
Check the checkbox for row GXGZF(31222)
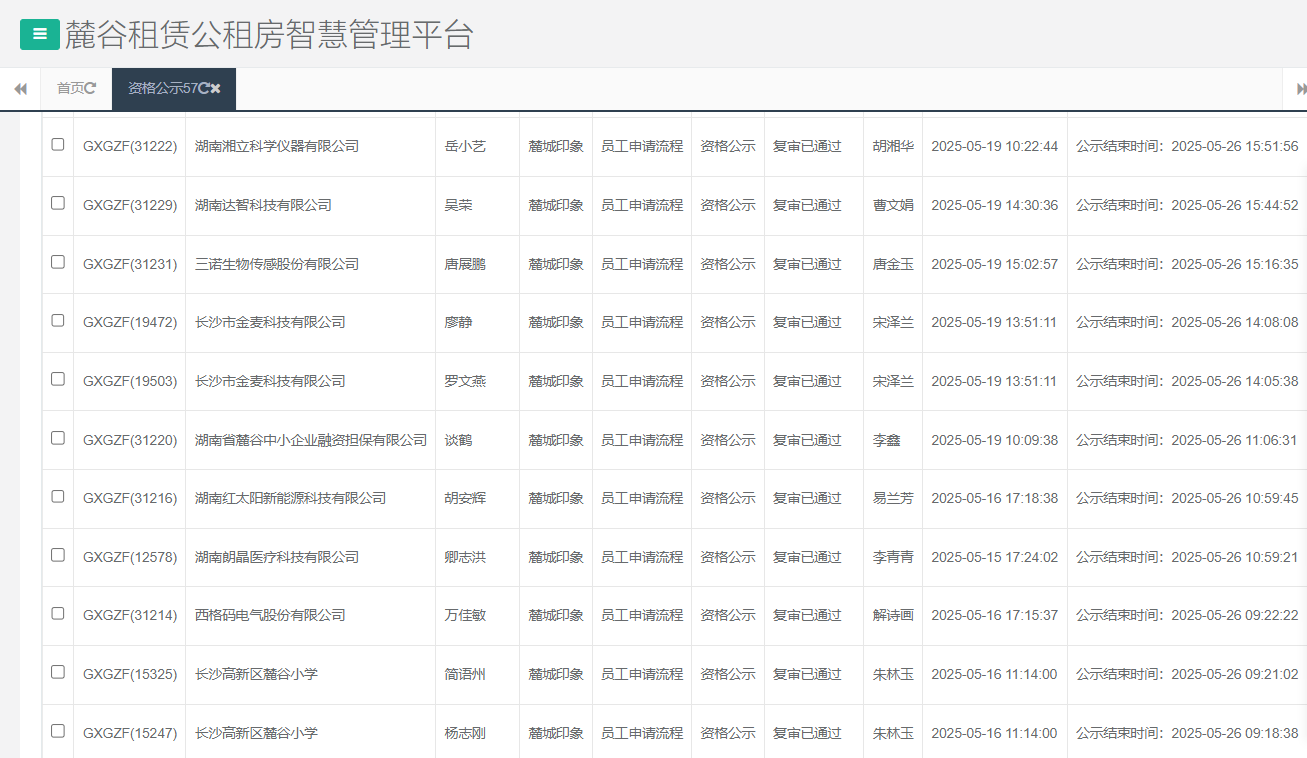[x=57, y=145]
